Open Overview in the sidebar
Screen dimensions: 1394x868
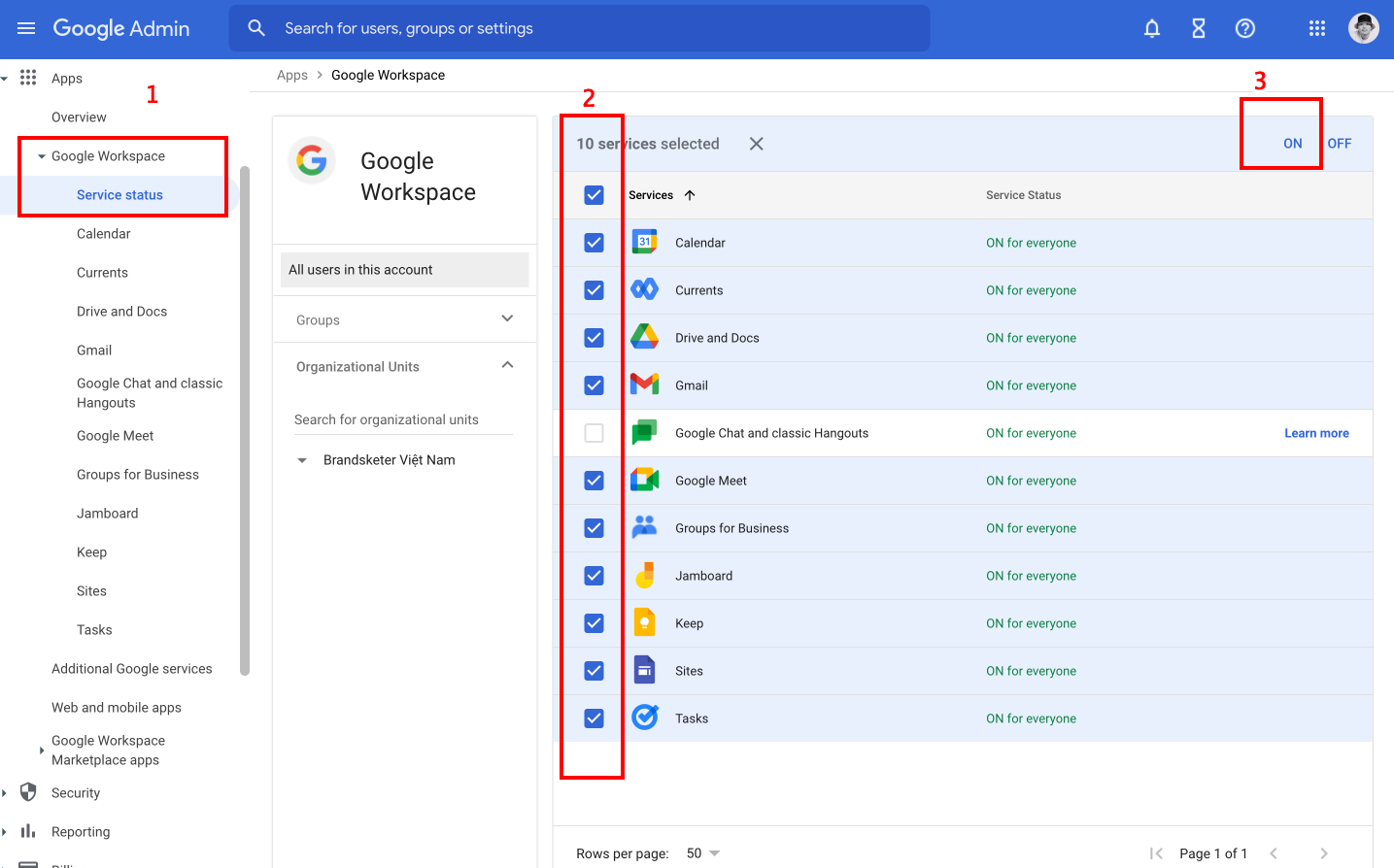point(79,117)
